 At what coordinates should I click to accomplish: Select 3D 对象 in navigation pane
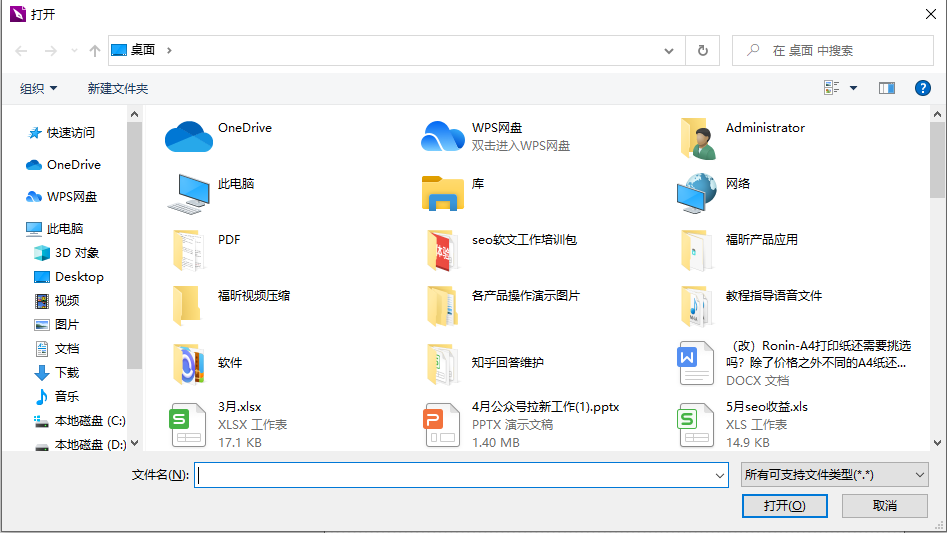(x=66, y=253)
